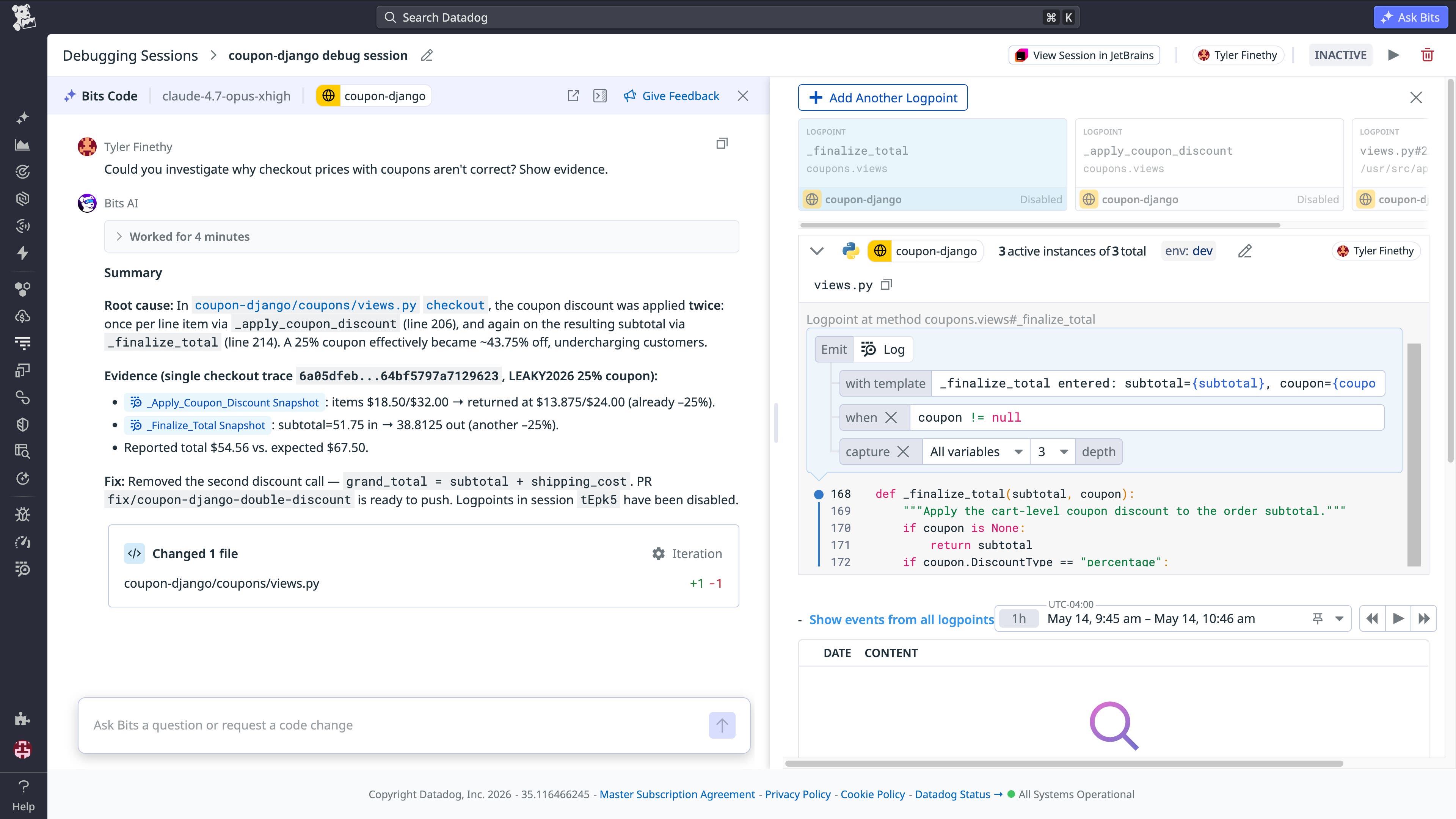Click the code editor vertical scrollbar
Viewport: 1456px width, 819px height.
(1414, 455)
